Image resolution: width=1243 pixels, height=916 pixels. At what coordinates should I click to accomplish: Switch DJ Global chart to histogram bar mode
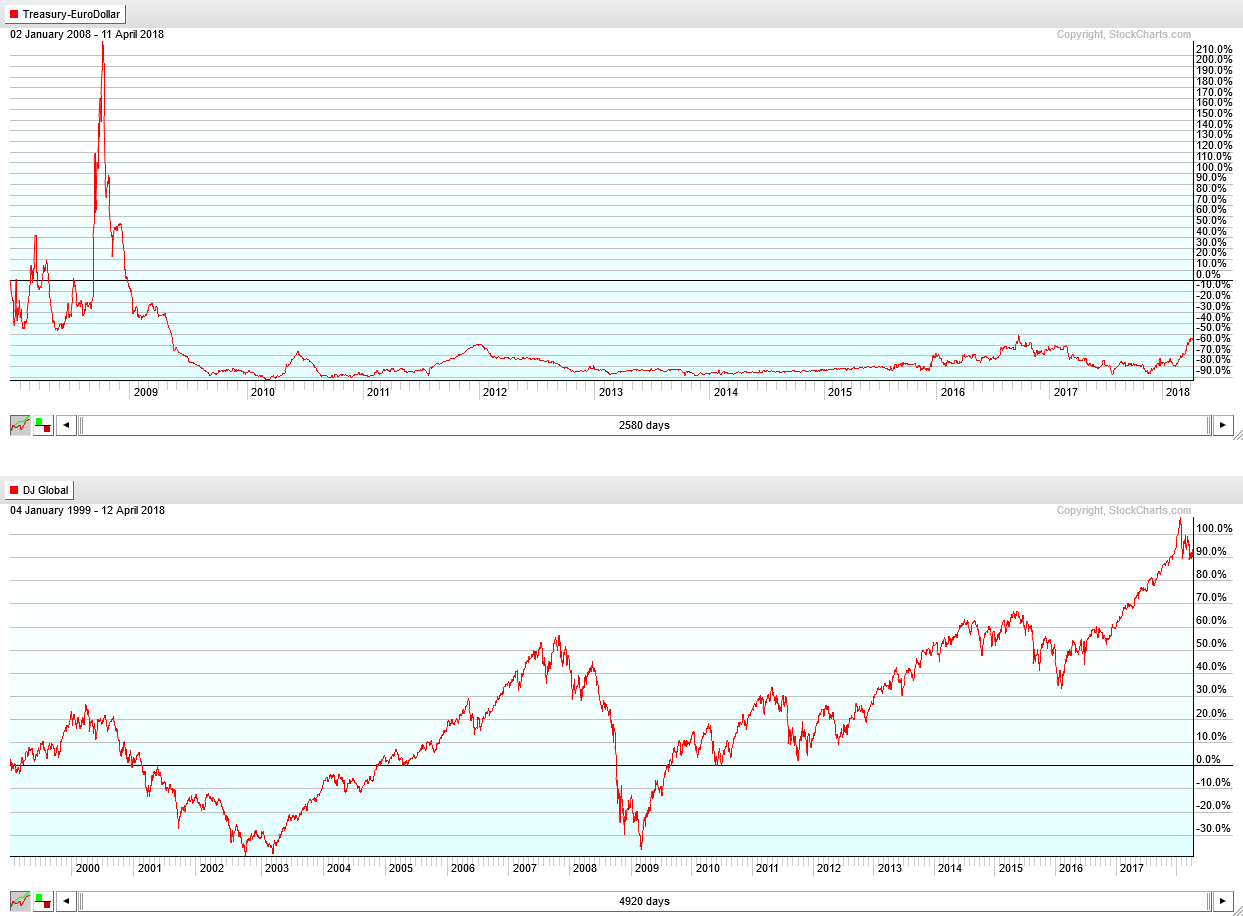43,901
